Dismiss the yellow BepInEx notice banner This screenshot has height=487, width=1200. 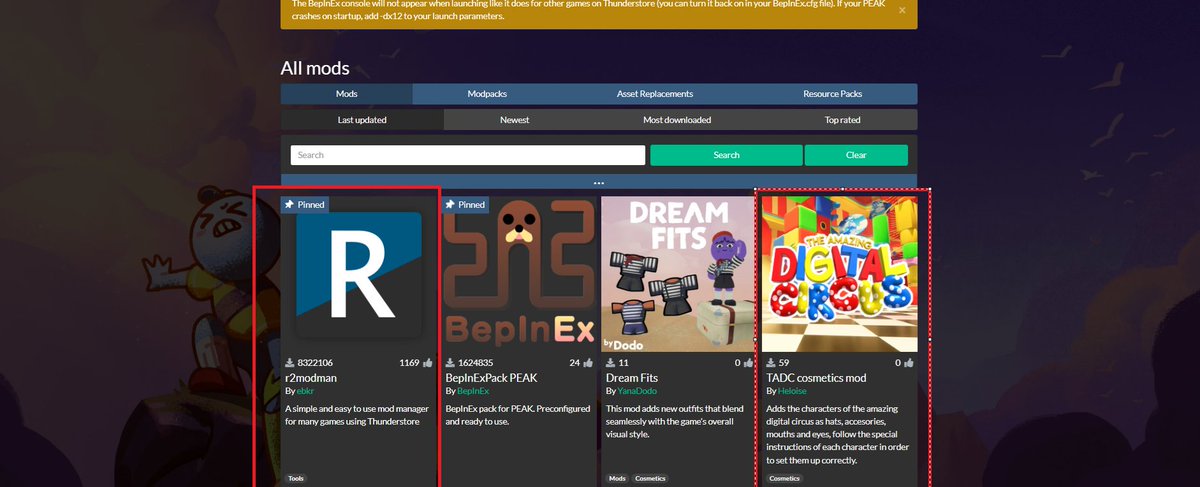click(x=902, y=10)
